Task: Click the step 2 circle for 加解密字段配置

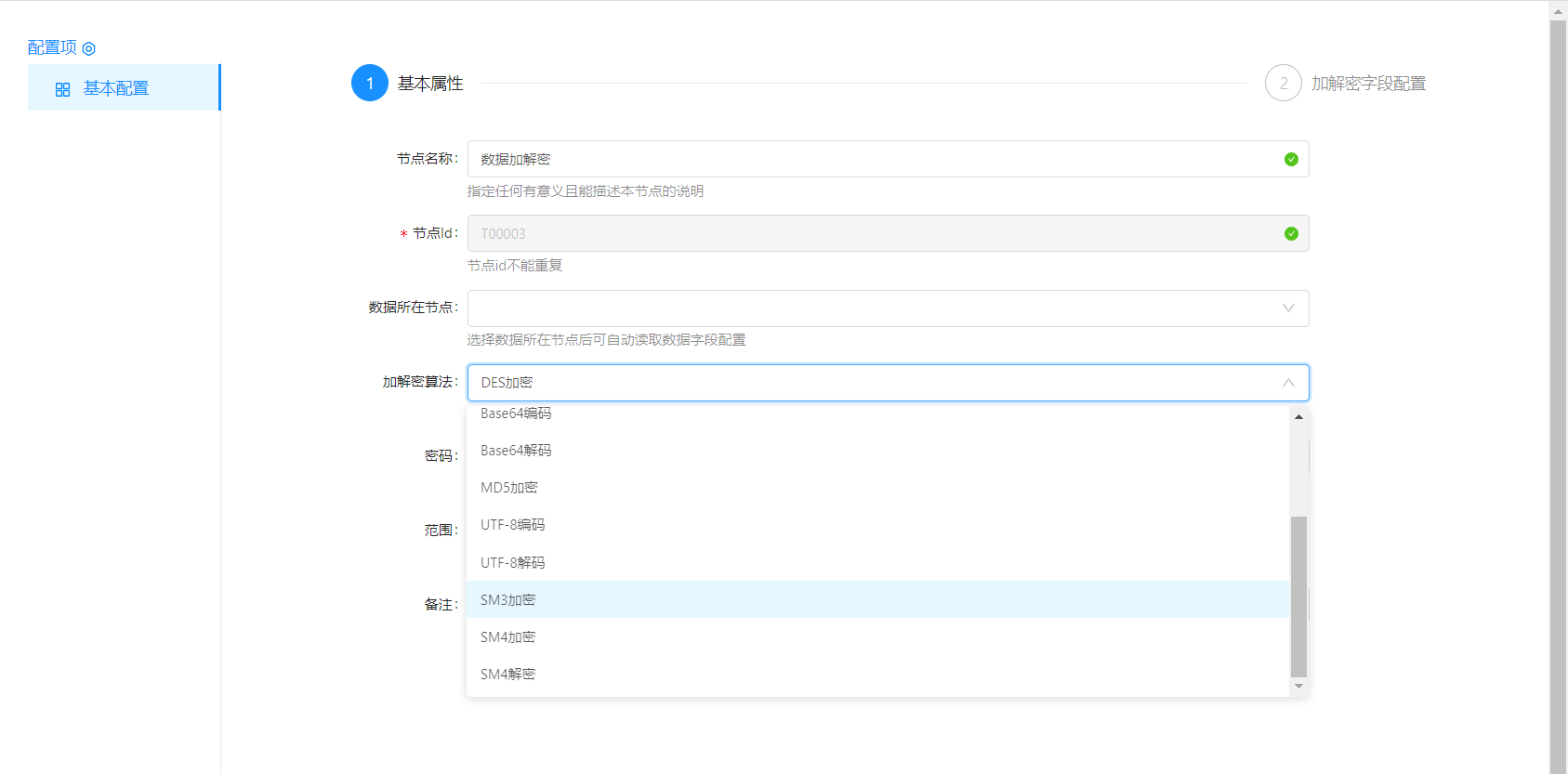Action: click(x=1283, y=84)
